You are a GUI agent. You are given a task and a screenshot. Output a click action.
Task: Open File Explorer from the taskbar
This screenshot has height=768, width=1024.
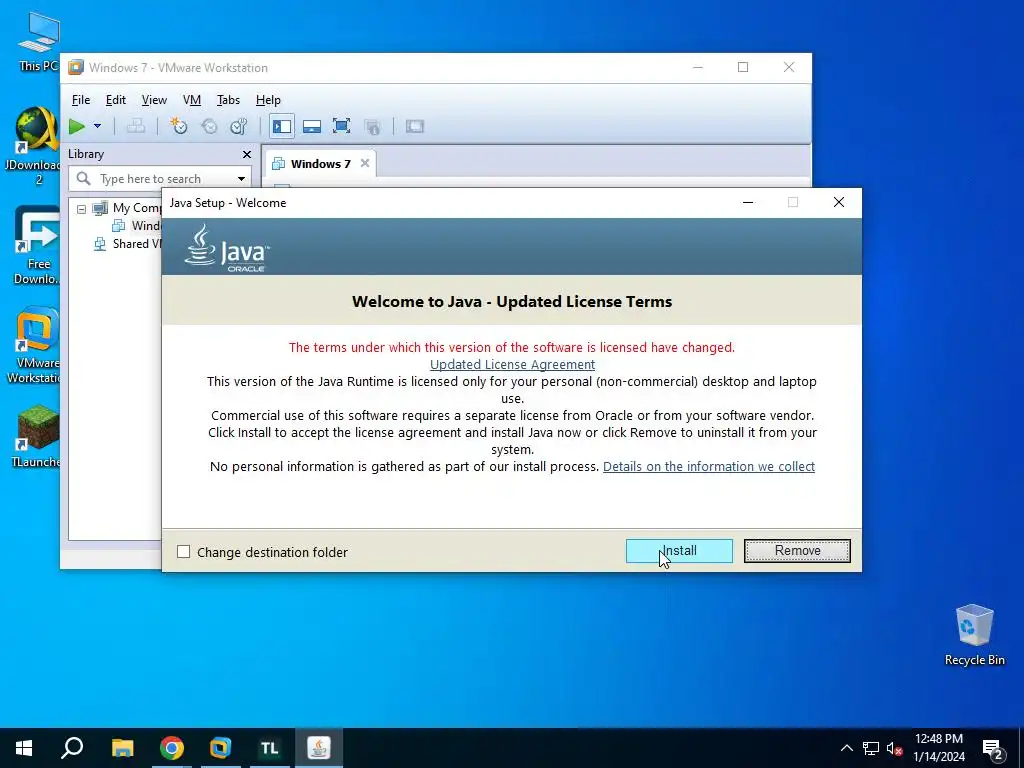(x=122, y=748)
